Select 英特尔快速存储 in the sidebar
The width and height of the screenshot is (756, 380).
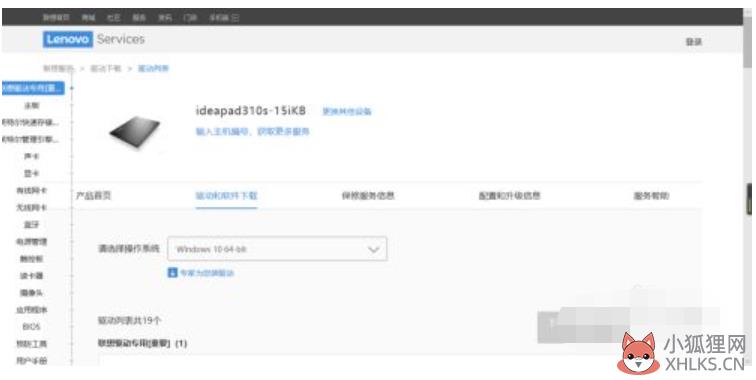click(x=30, y=122)
